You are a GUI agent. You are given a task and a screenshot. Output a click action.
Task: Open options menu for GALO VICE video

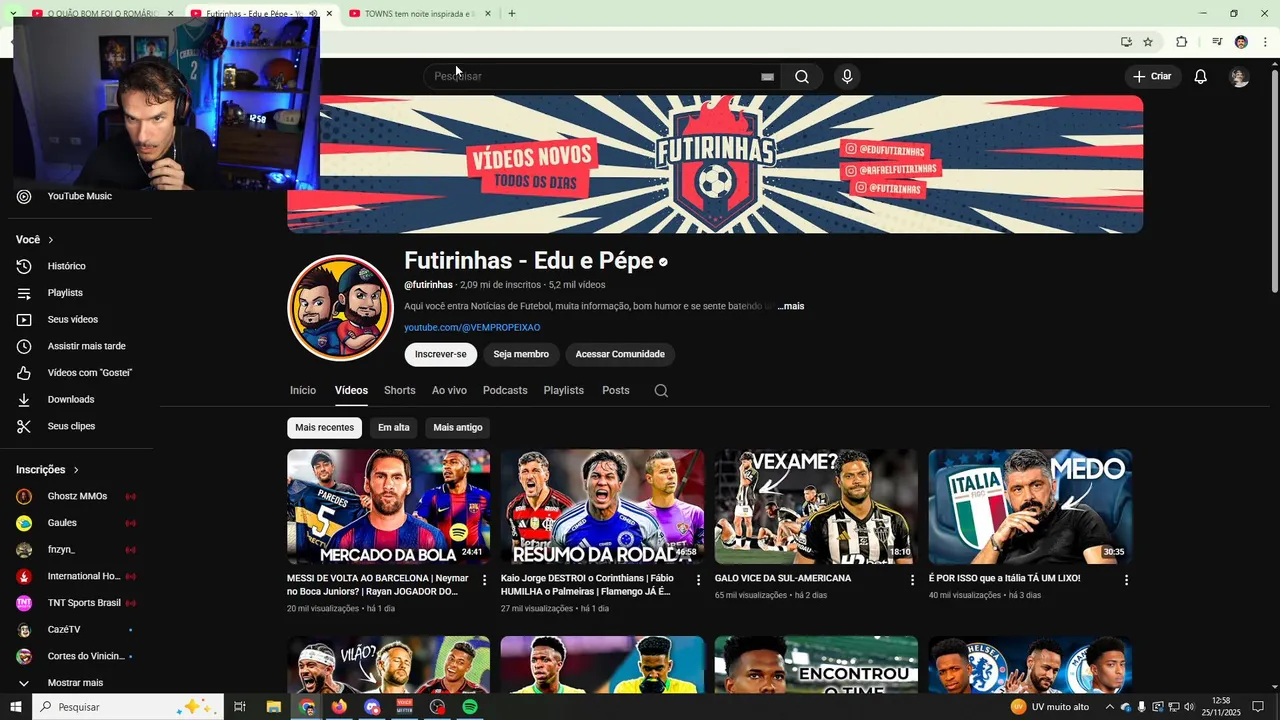click(x=912, y=580)
